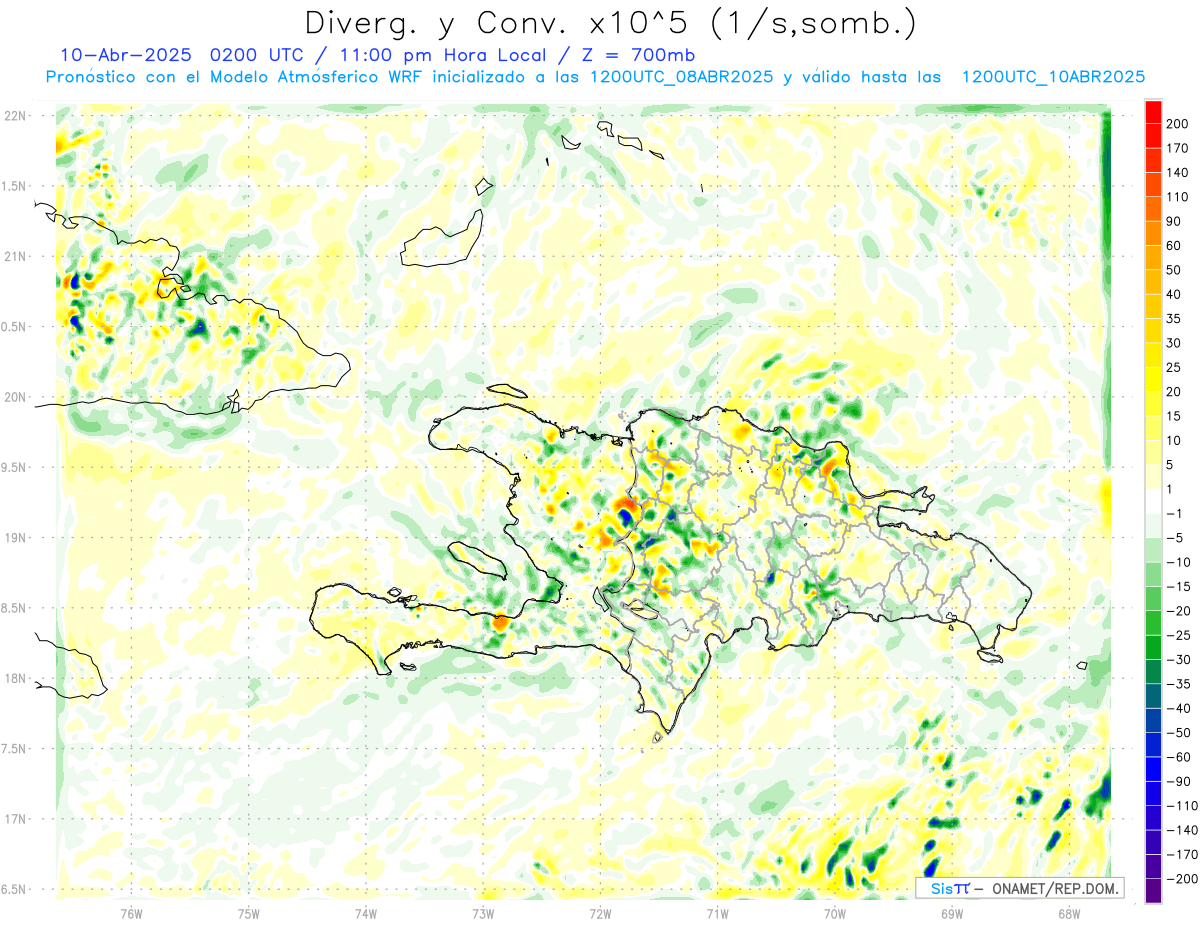Click the '76W' longitude label
Image resolution: width=1200 pixels, height=927 pixels.
pos(131,913)
